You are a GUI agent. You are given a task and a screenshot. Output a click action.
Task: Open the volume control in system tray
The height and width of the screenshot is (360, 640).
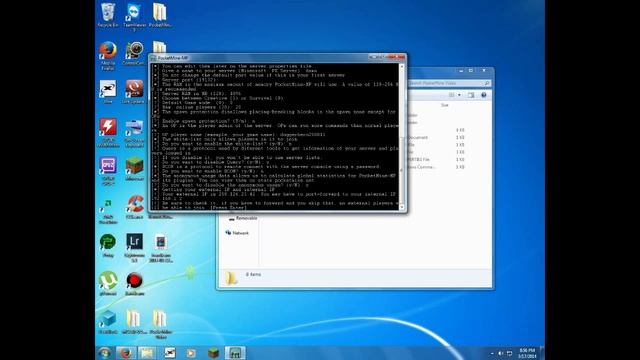(x=500, y=353)
